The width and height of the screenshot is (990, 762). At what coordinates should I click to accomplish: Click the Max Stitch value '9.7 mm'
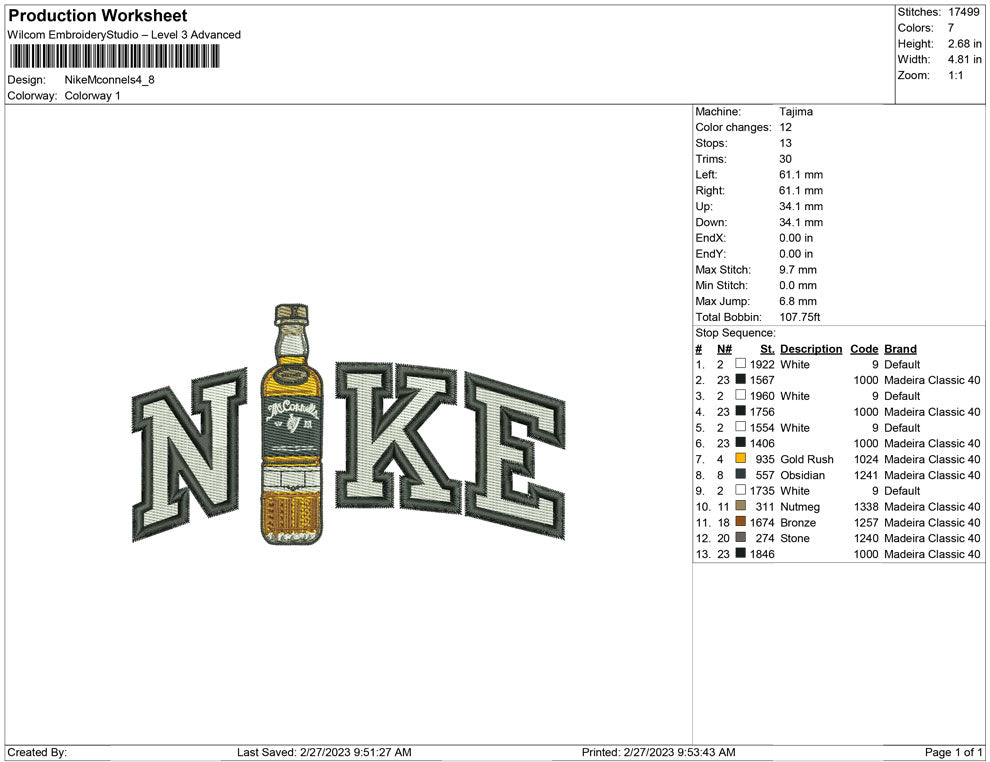click(797, 270)
